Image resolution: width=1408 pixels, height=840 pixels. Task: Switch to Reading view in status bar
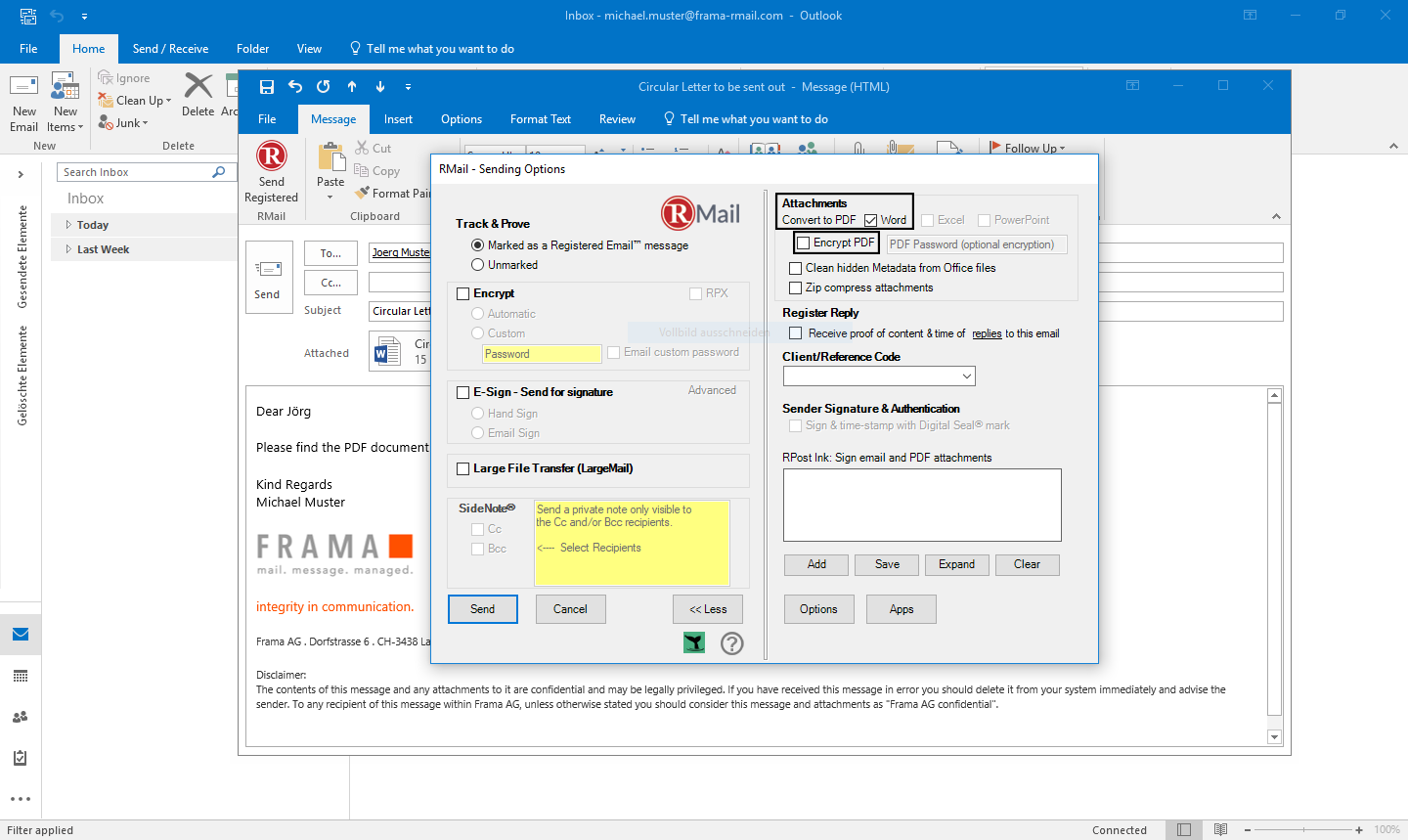tap(1220, 829)
